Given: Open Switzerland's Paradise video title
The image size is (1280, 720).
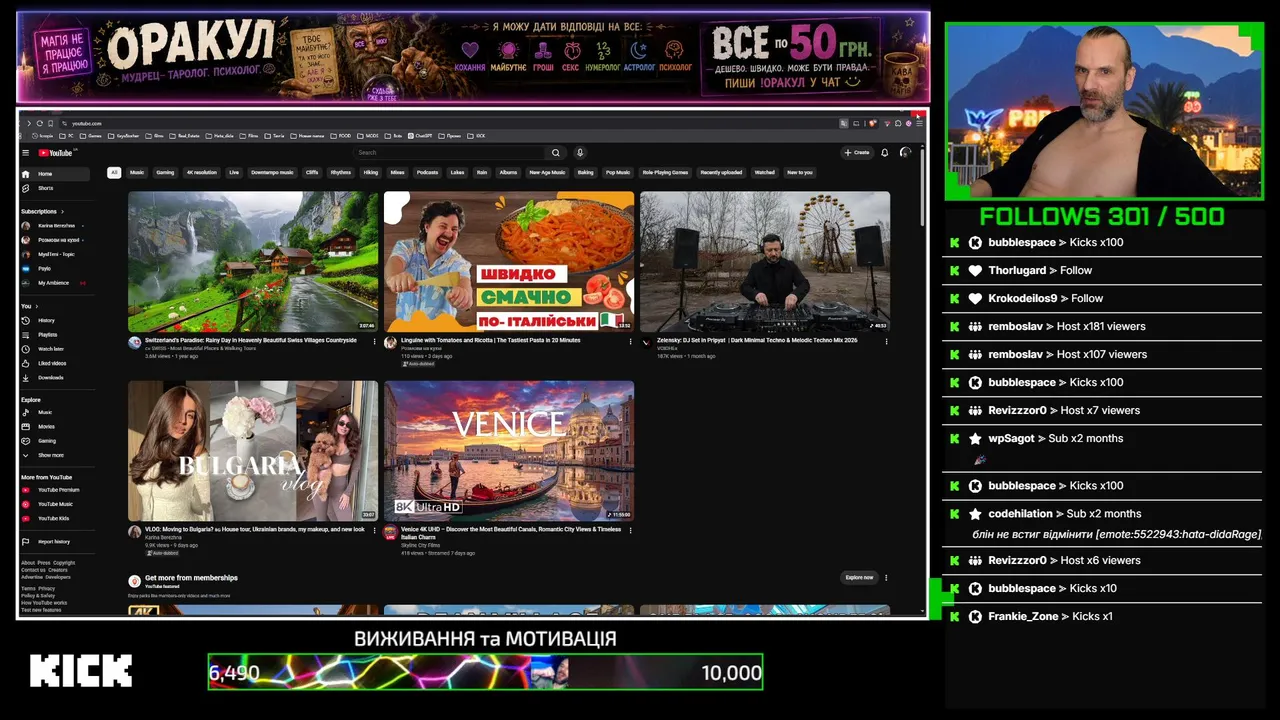Looking at the screenshot, I should (x=251, y=340).
